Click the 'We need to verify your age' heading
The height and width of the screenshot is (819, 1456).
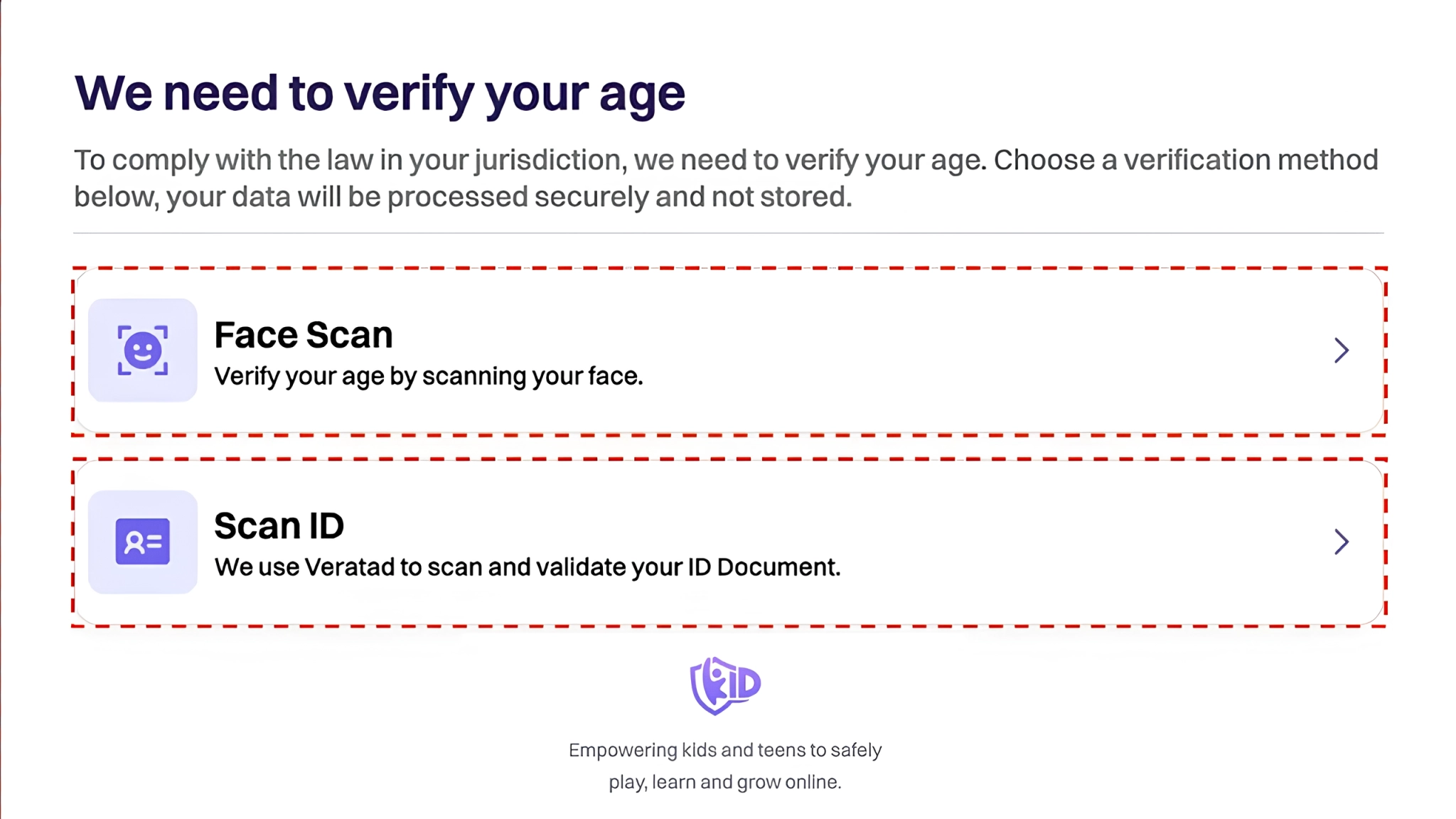(x=380, y=94)
